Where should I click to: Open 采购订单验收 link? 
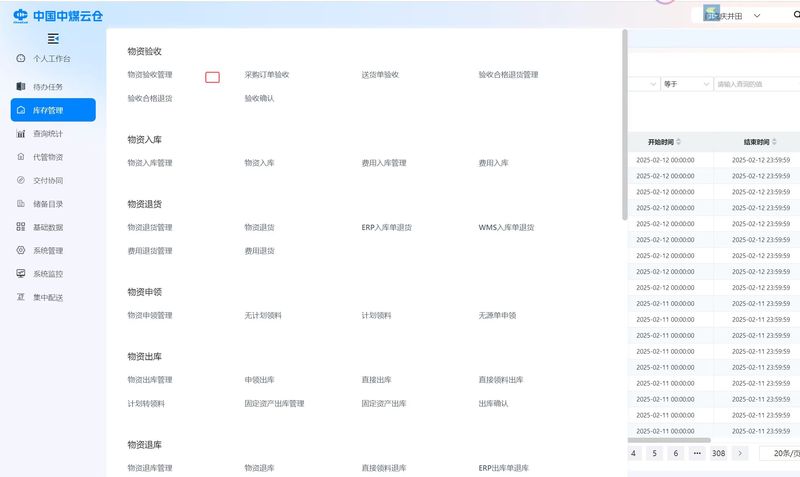point(267,74)
